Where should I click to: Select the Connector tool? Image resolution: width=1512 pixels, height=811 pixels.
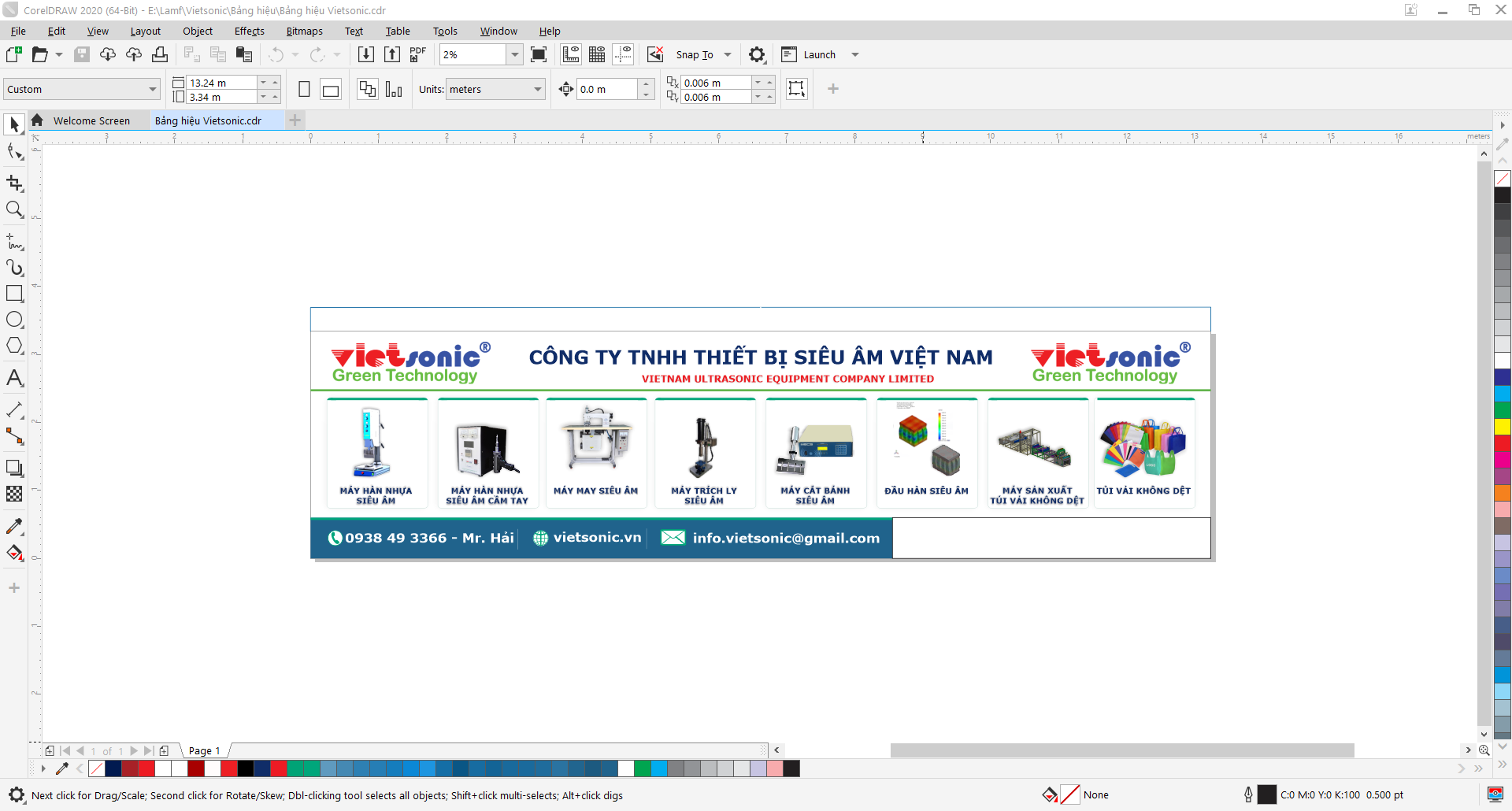coord(14,436)
